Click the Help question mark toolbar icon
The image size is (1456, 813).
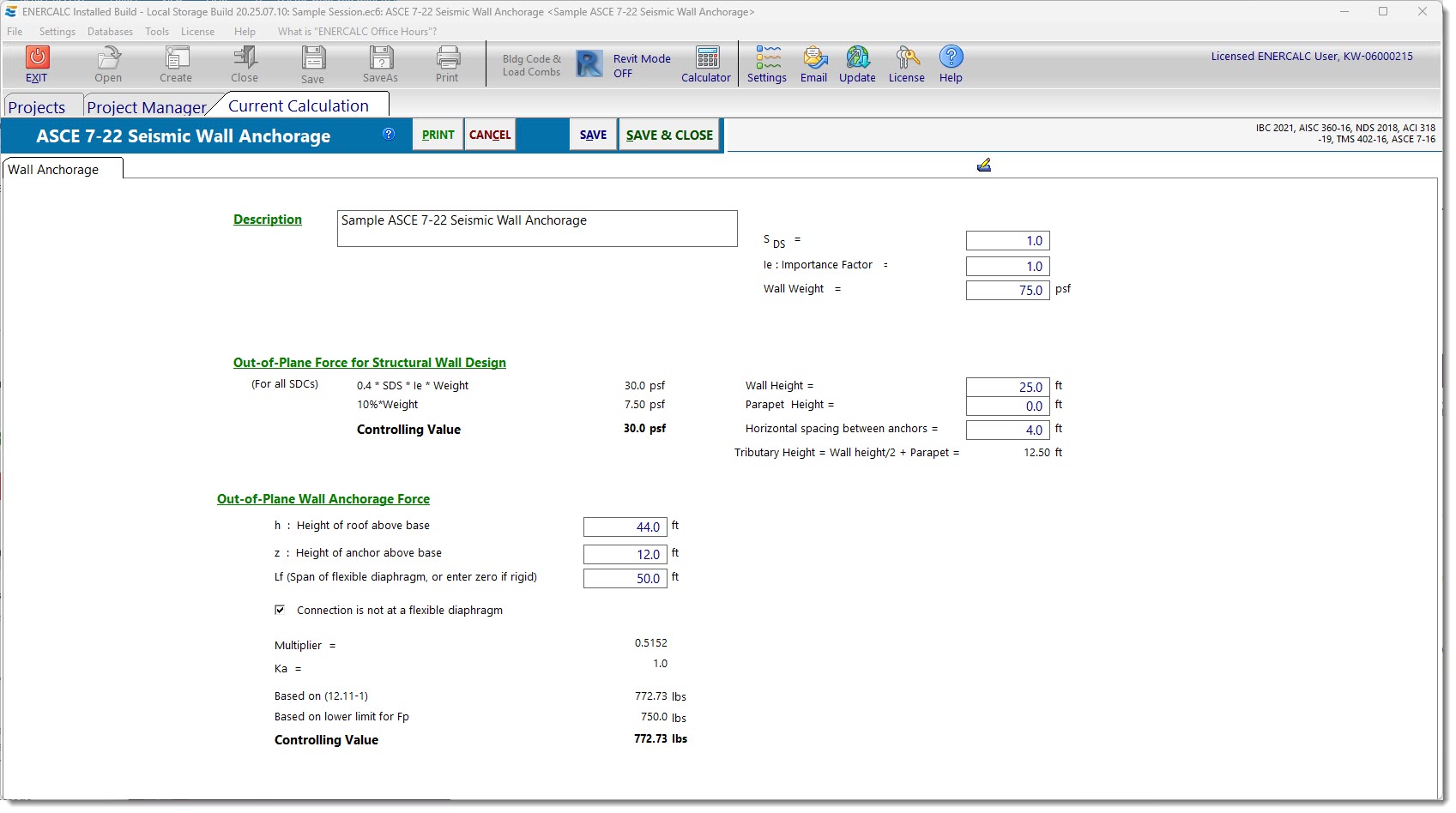pyautogui.click(x=951, y=57)
